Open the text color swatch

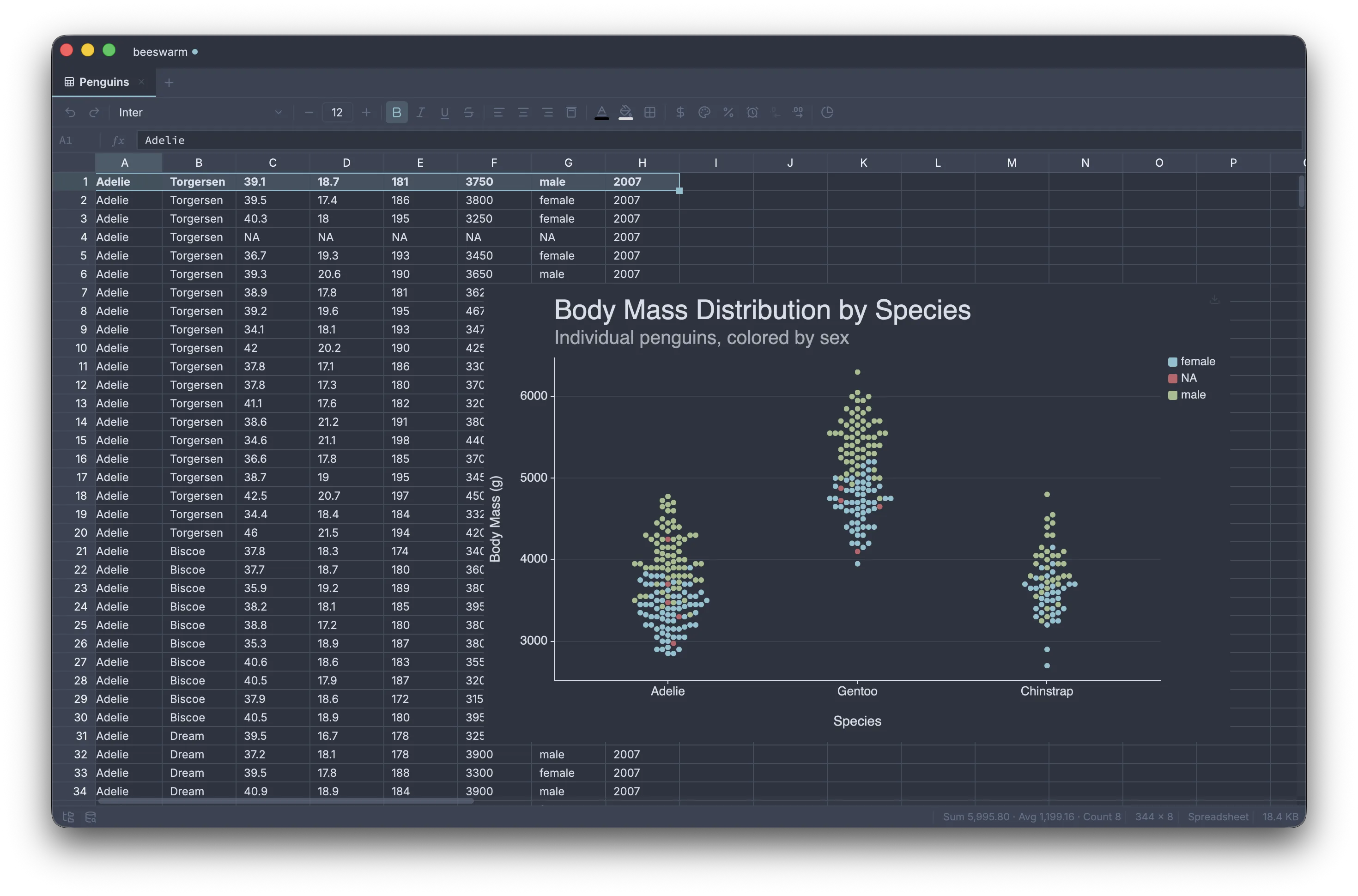coord(601,113)
